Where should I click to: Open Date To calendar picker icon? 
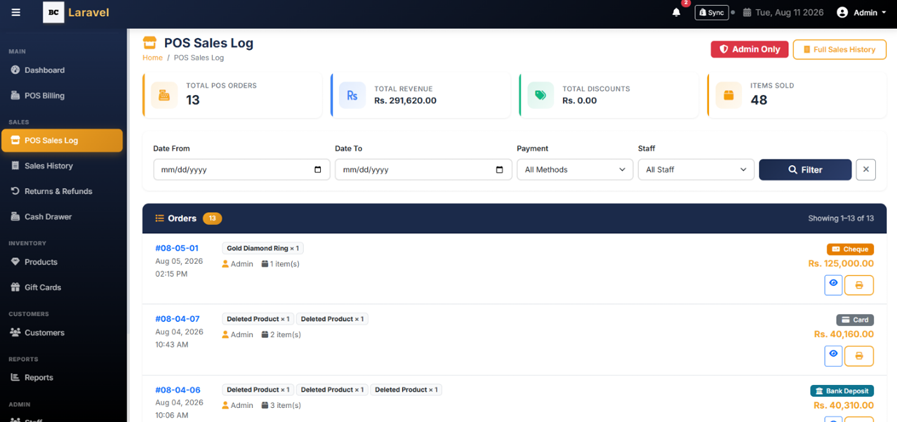[x=499, y=170]
